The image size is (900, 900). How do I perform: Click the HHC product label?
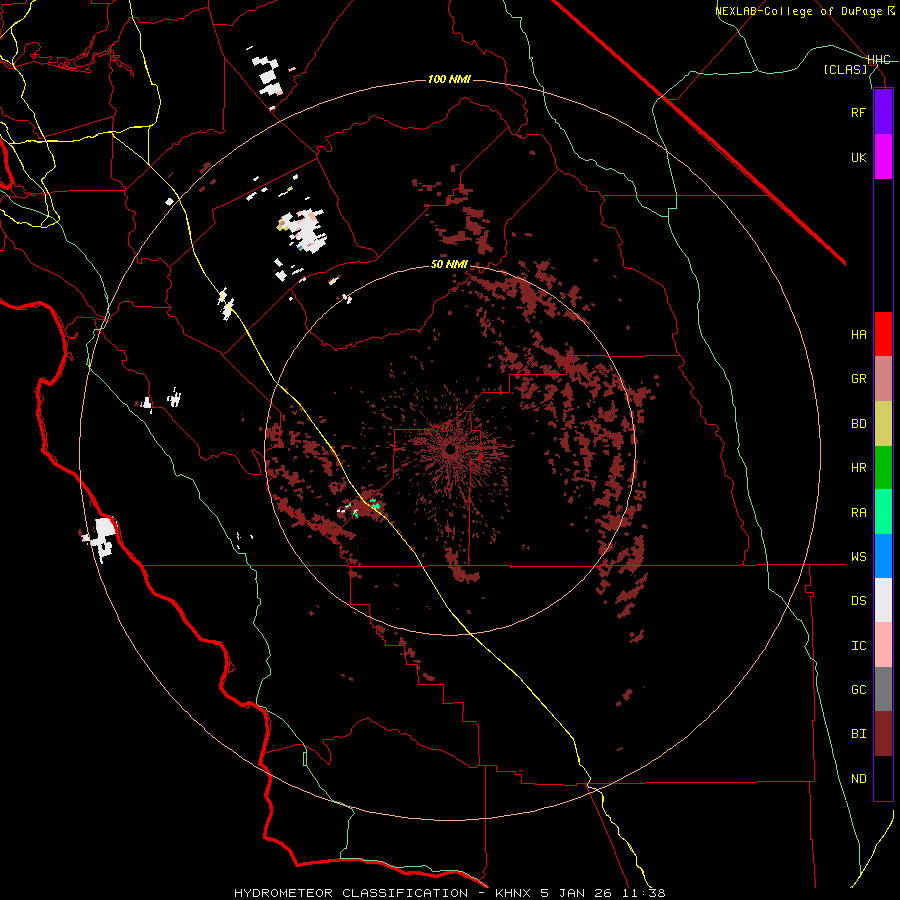coord(879,60)
